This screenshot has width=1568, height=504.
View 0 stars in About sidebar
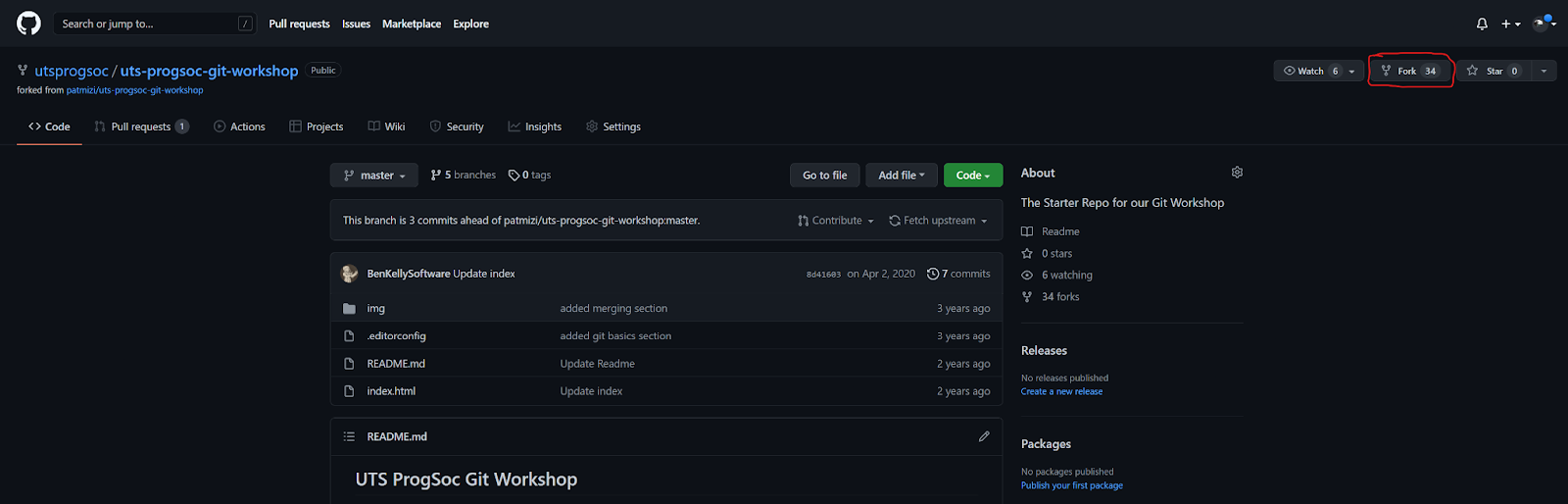(1047, 253)
